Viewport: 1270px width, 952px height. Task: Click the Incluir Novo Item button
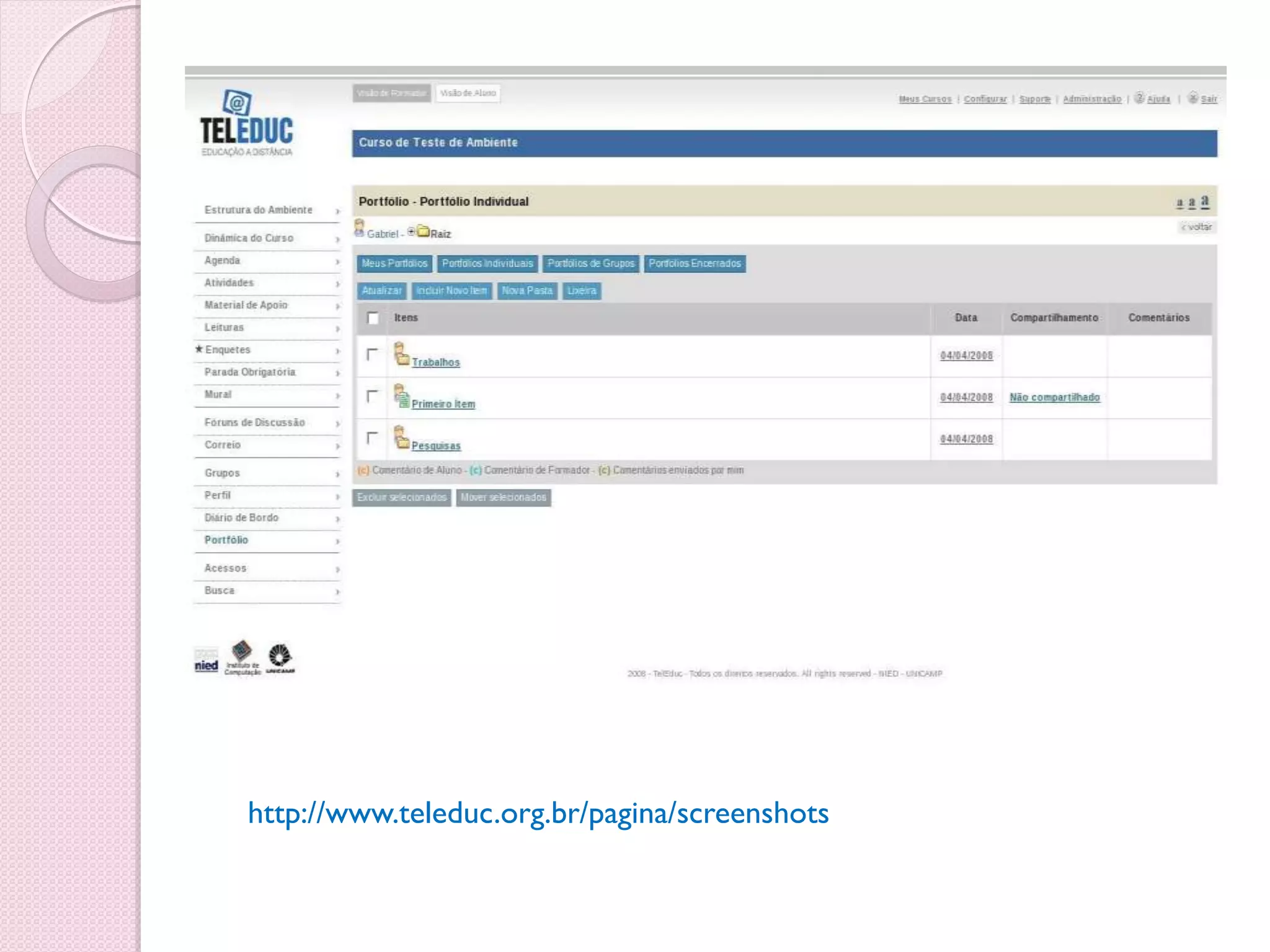451,291
